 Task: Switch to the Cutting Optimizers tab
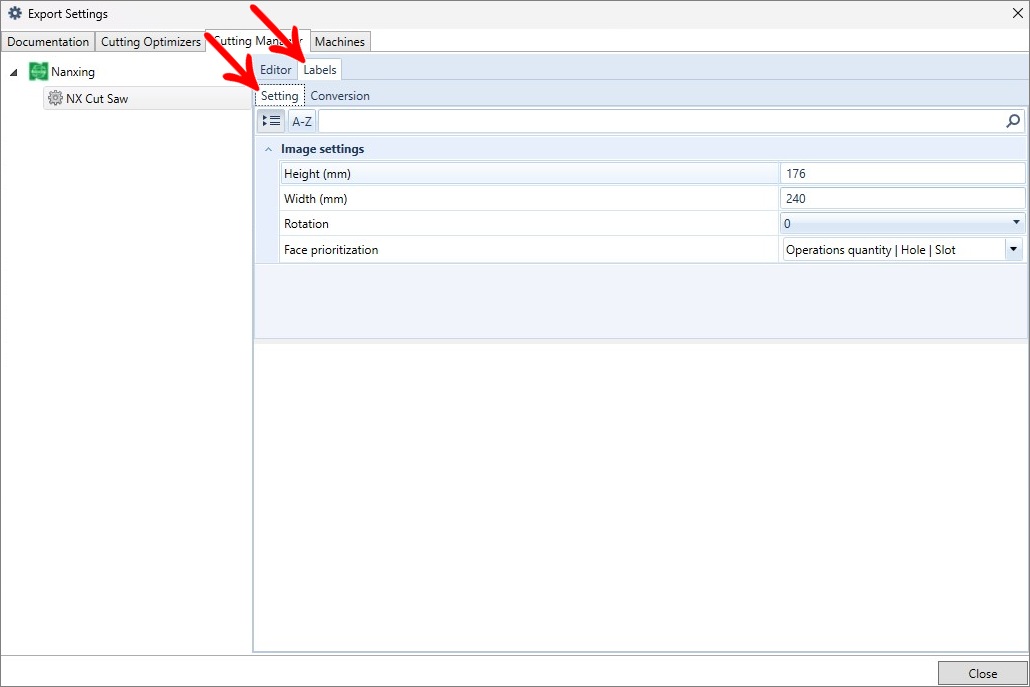point(150,41)
